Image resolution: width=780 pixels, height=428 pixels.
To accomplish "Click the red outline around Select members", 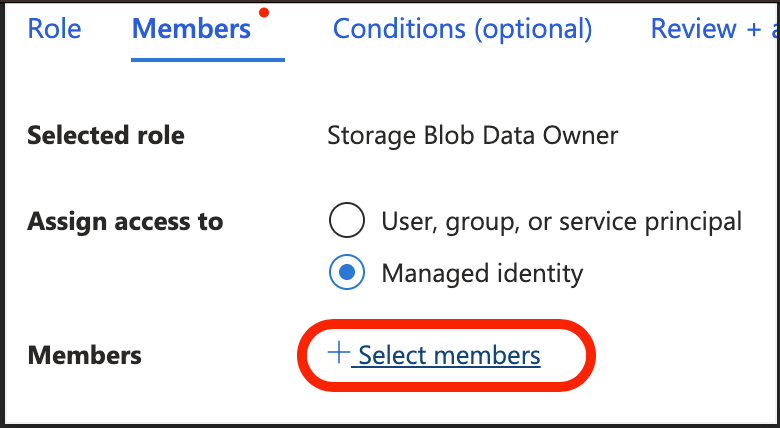I will click(588, 355).
